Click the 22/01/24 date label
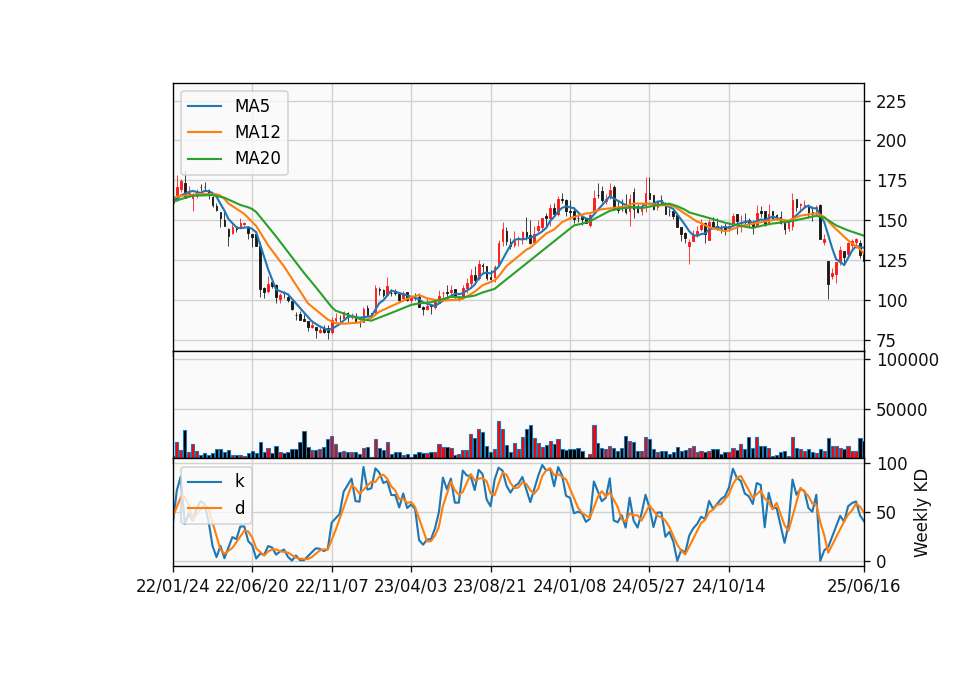This screenshot has width=960, height=690. coord(173,586)
